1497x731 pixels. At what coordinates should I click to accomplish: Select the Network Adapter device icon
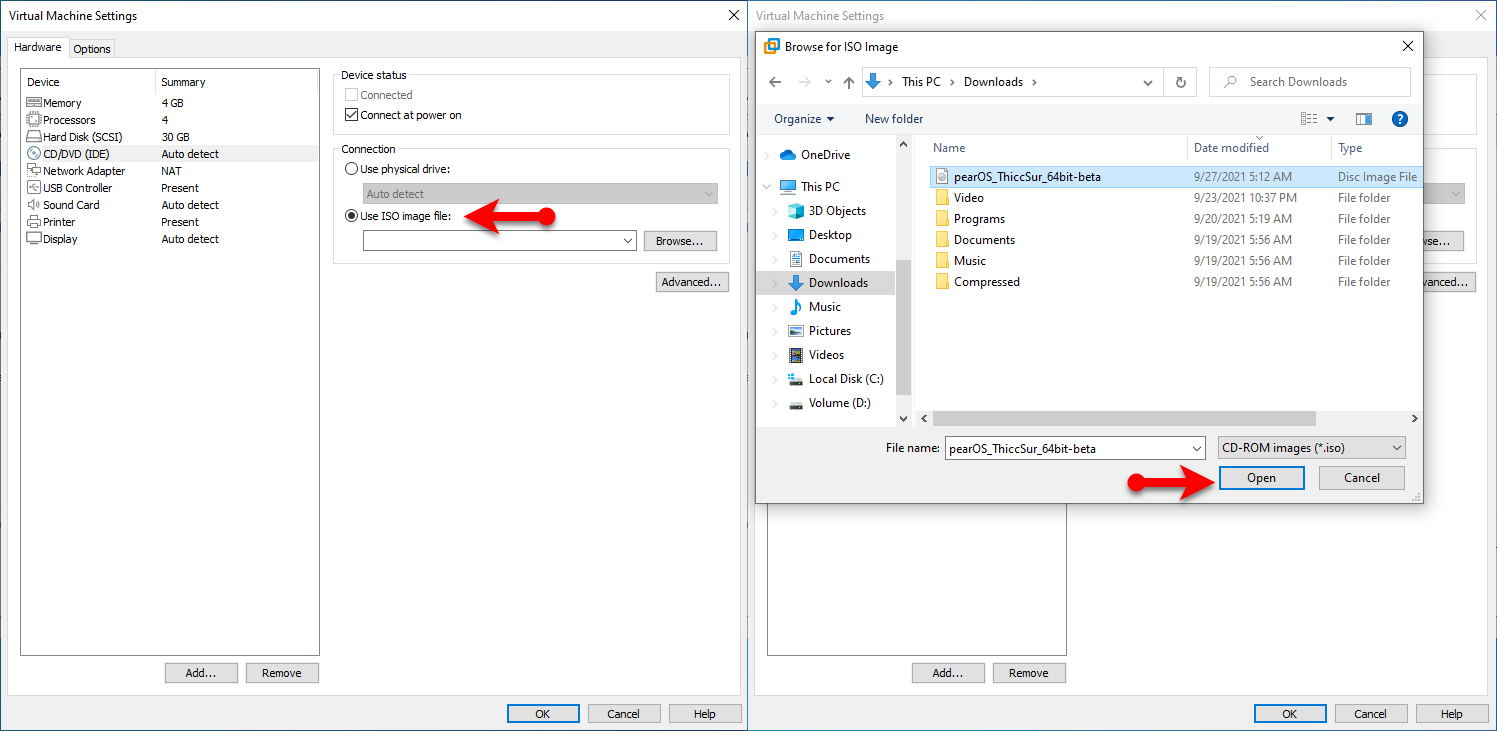pyautogui.click(x=34, y=171)
